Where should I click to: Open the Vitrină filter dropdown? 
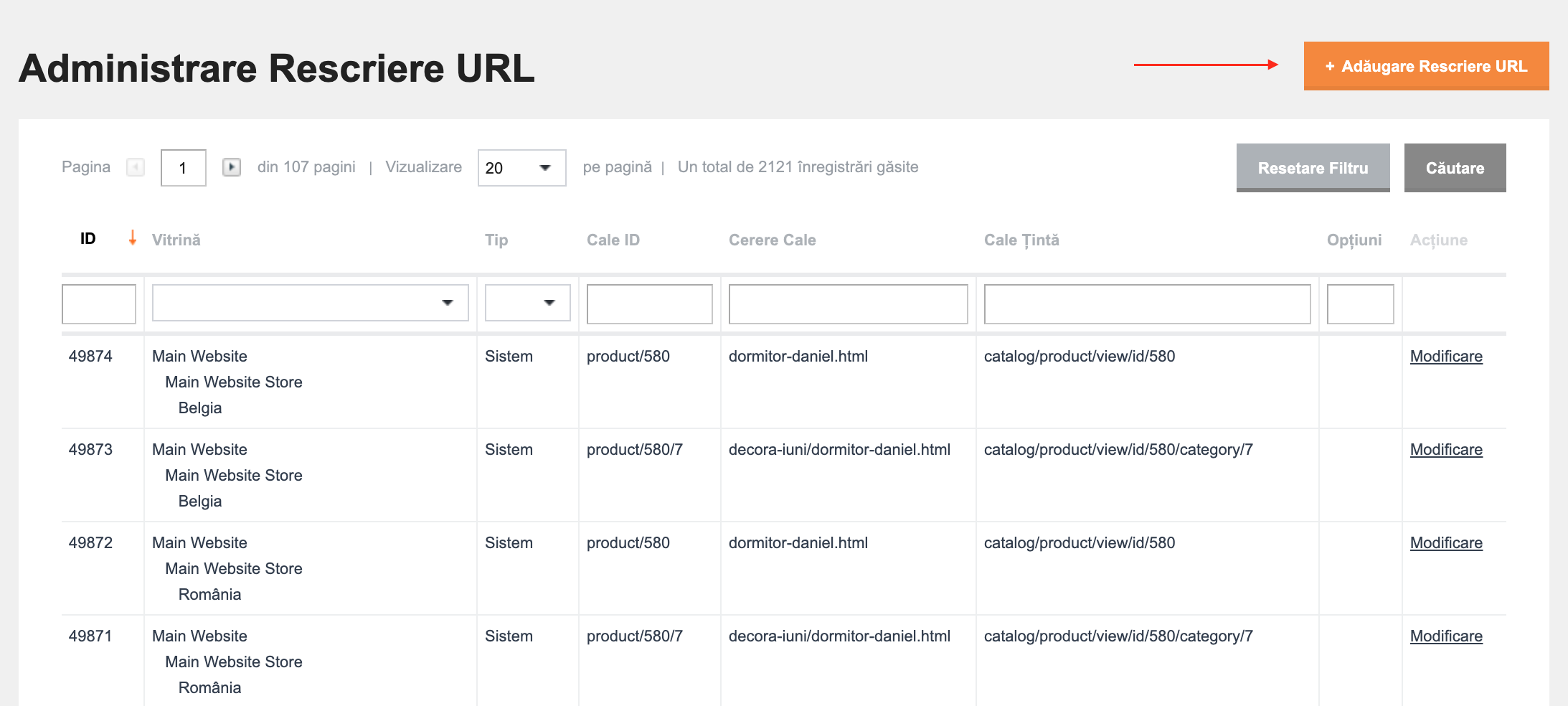(x=310, y=303)
